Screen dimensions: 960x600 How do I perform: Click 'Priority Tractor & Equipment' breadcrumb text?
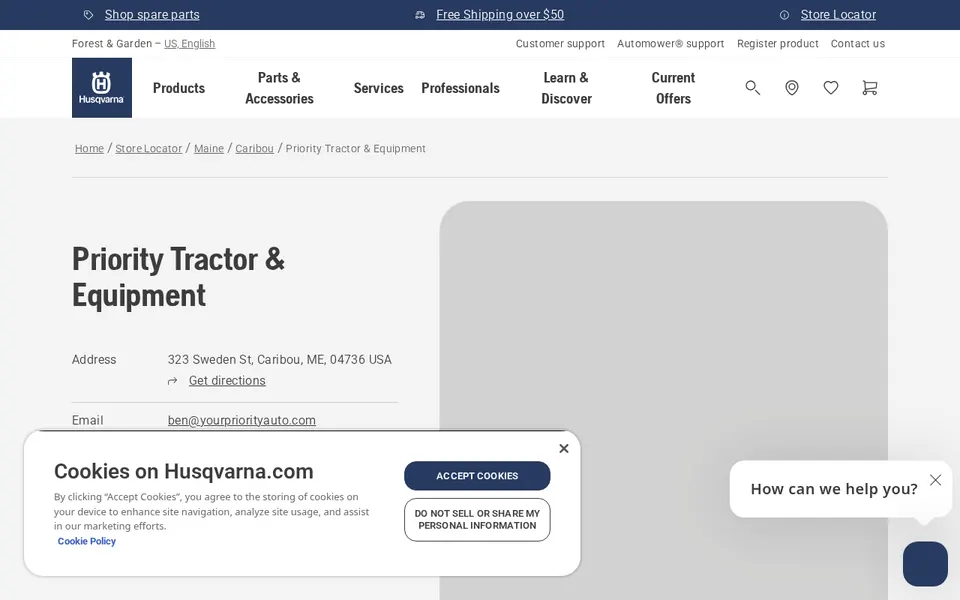pos(356,149)
